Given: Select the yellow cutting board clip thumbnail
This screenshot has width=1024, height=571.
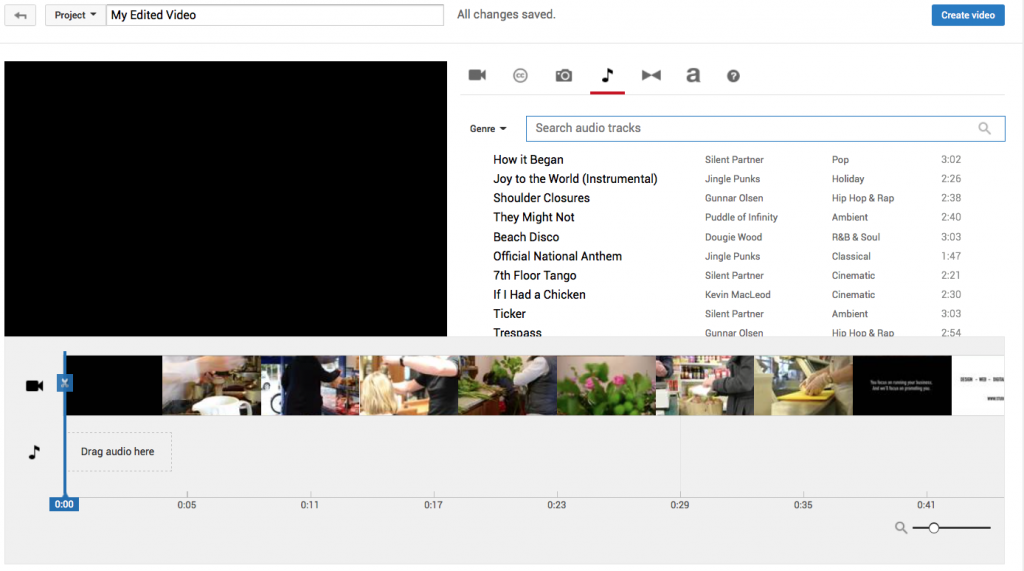Looking at the screenshot, I should (x=803, y=385).
